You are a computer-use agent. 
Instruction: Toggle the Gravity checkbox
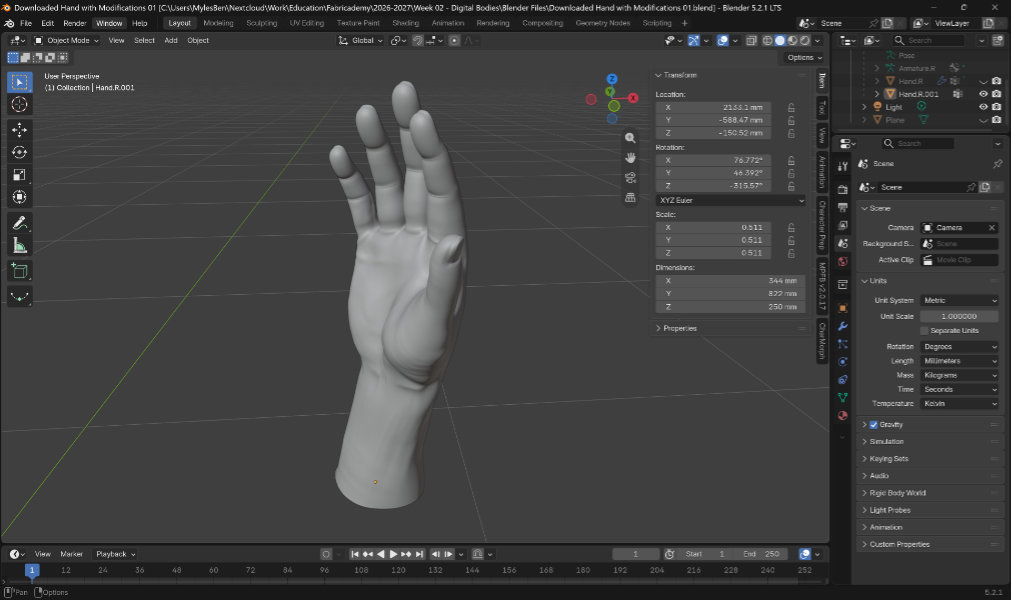873,425
